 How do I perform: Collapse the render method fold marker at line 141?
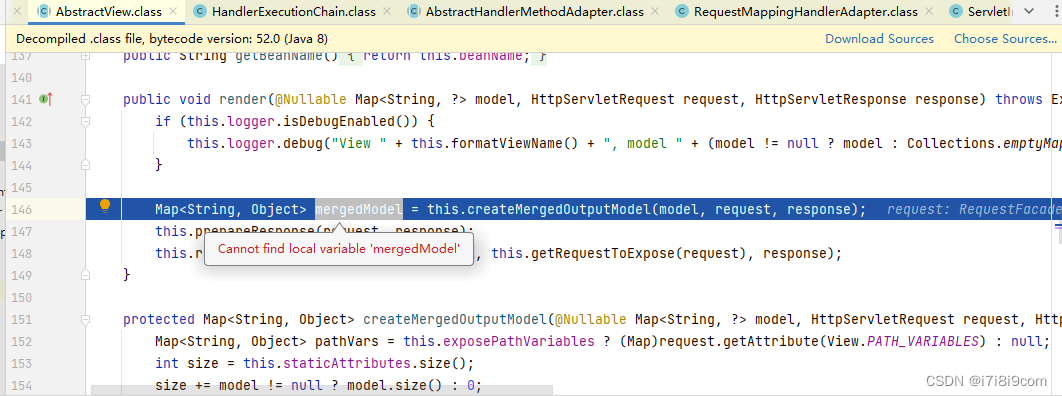coord(85,100)
